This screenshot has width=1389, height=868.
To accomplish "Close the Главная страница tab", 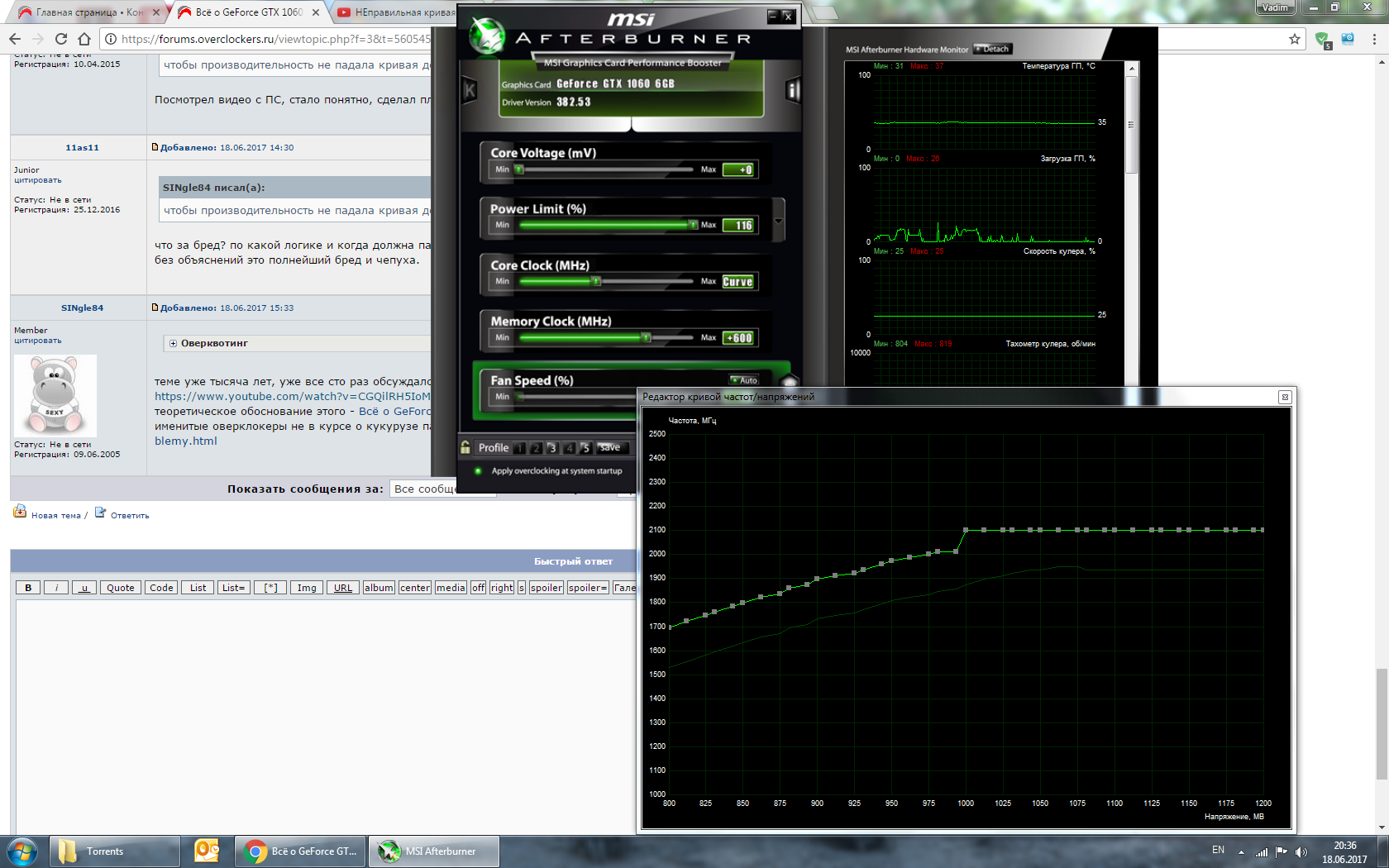I will (156, 12).
